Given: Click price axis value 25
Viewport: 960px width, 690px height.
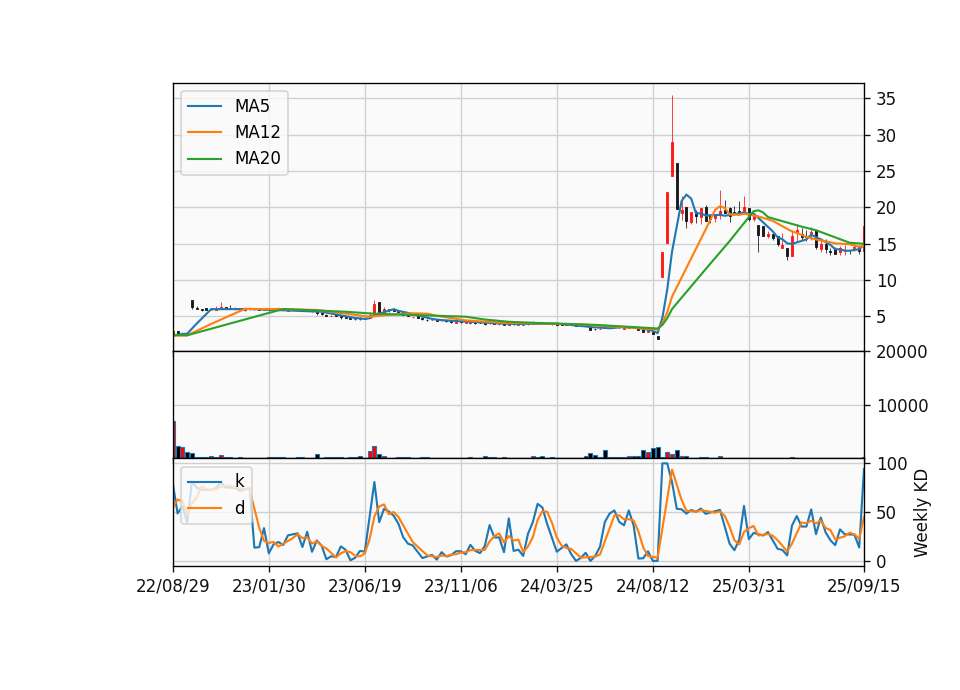Looking at the screenshot, I should point(886,172).
